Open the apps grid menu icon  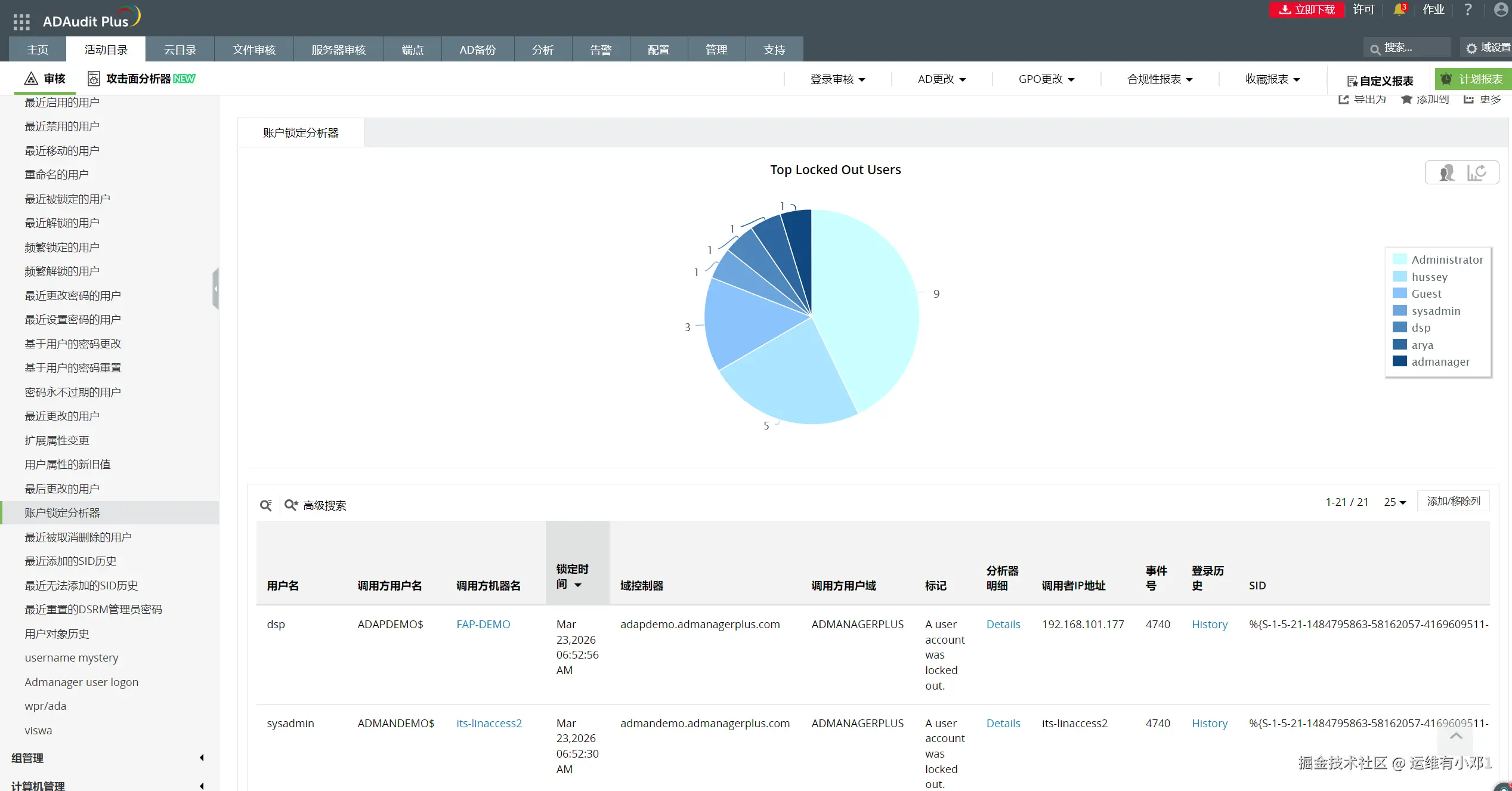click(x=21, y=22)
